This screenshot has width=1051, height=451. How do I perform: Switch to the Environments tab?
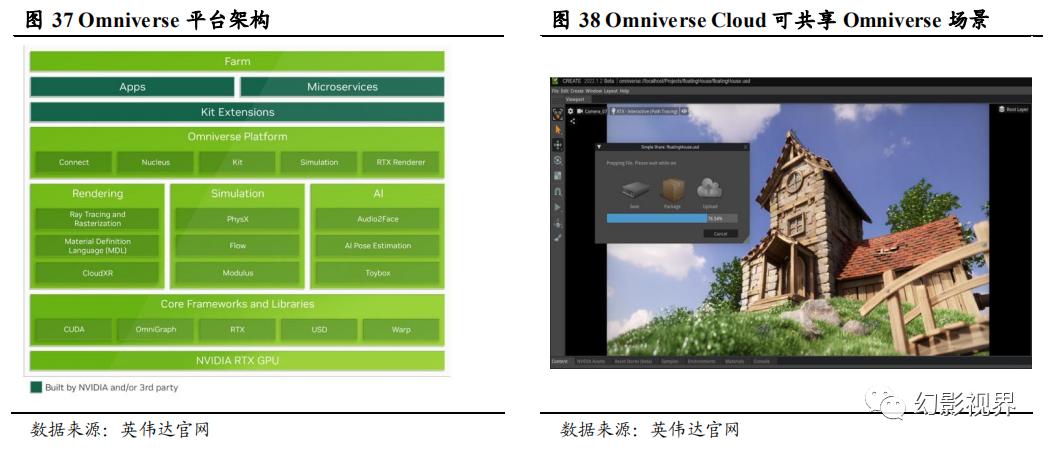click(701, 361)
